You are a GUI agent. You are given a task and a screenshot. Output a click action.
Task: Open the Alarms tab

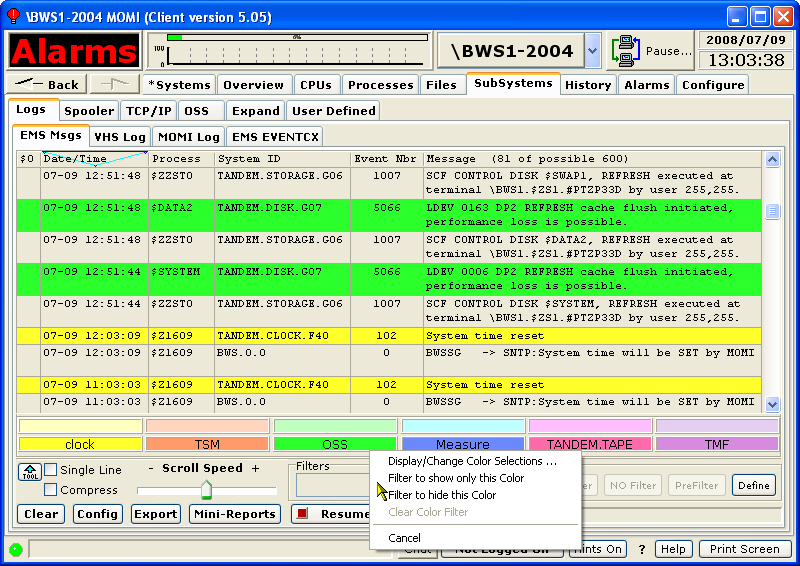coord(646,85)
